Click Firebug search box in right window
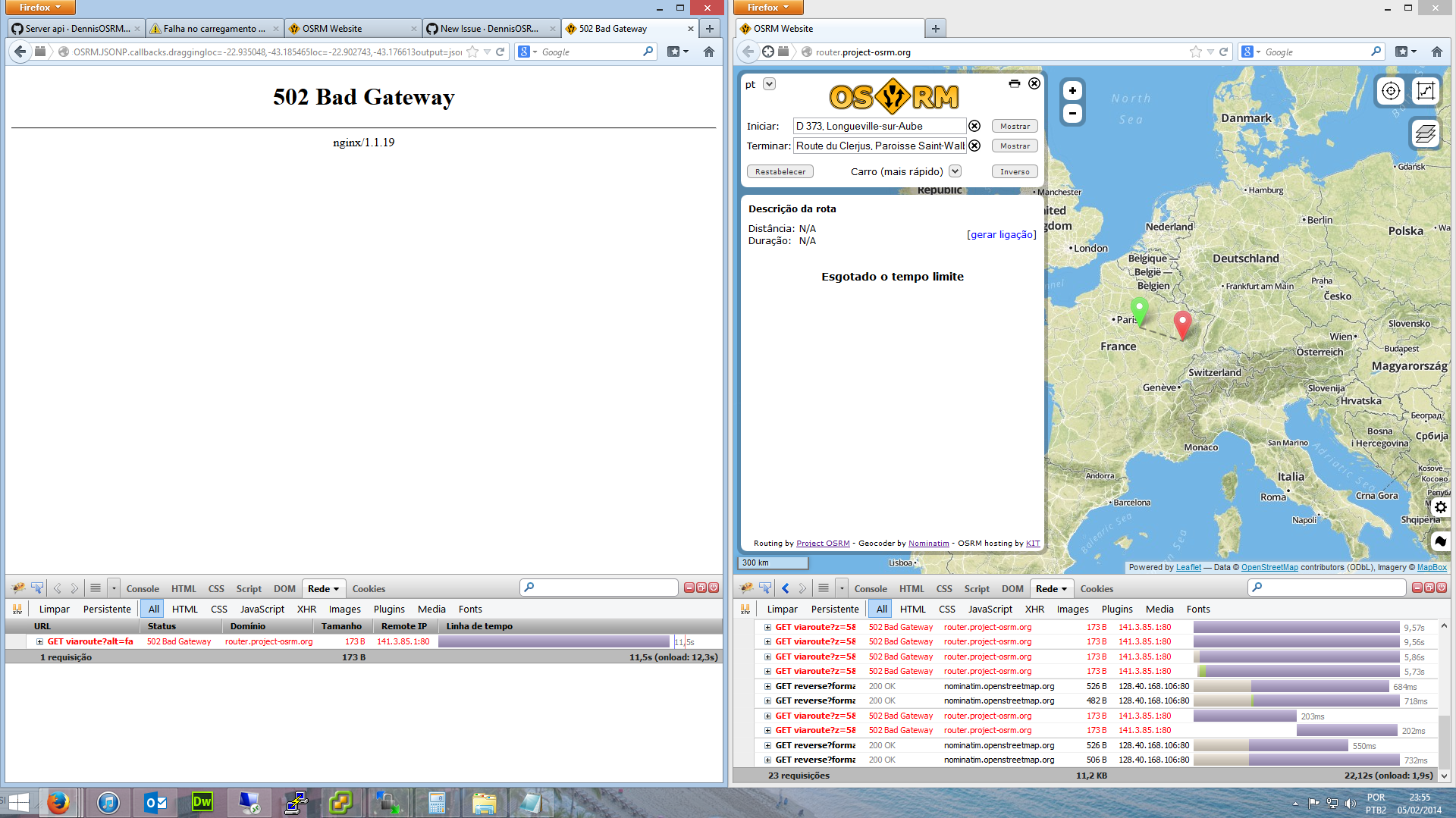Screen dimensions: 1456x818 tap(1326, 588)
